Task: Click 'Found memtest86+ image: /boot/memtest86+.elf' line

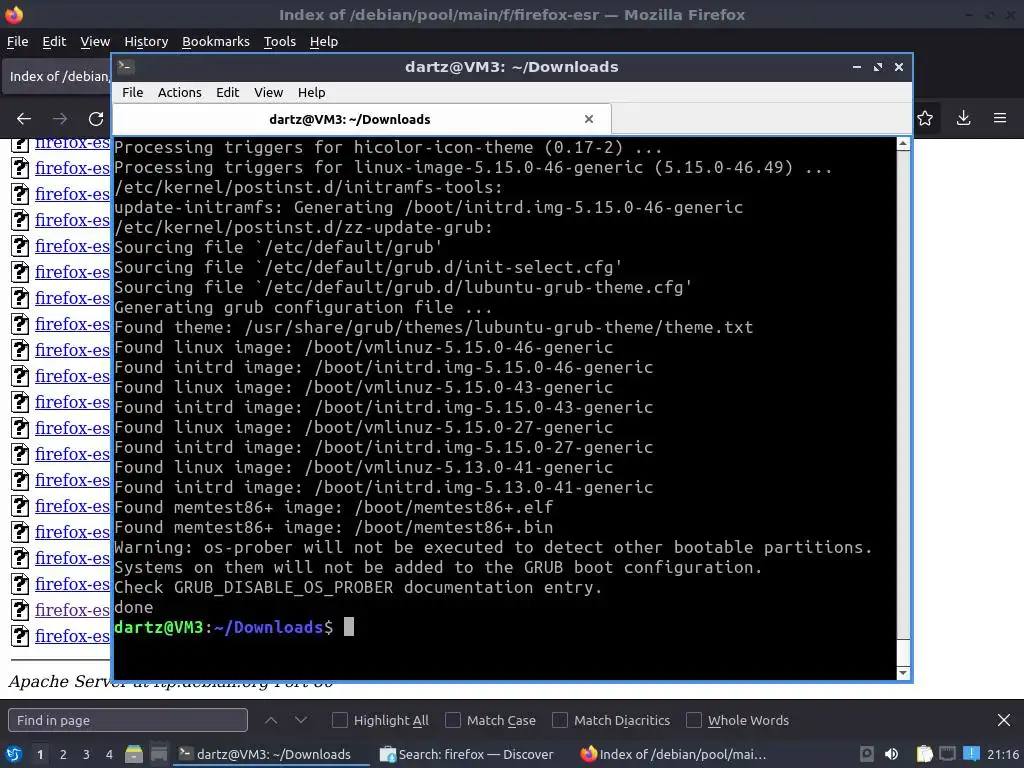Action: [x=334, y=507]
